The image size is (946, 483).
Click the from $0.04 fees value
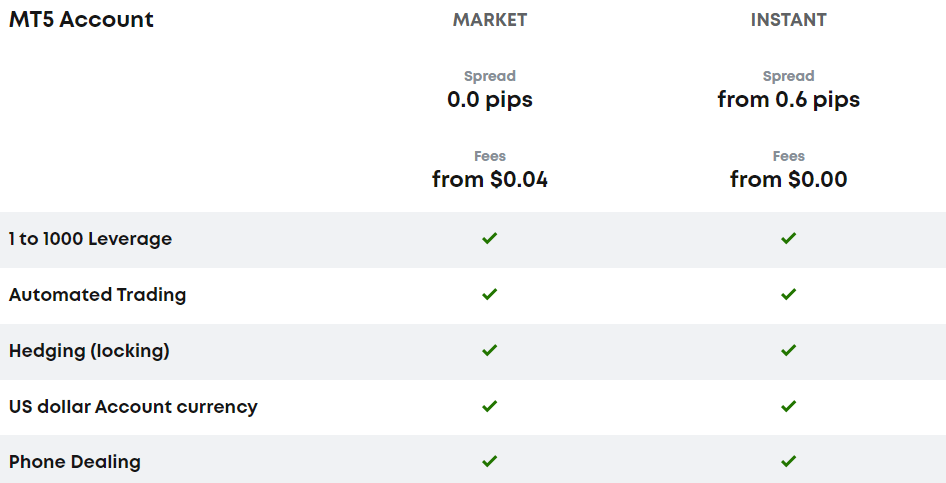coord(490,179)
